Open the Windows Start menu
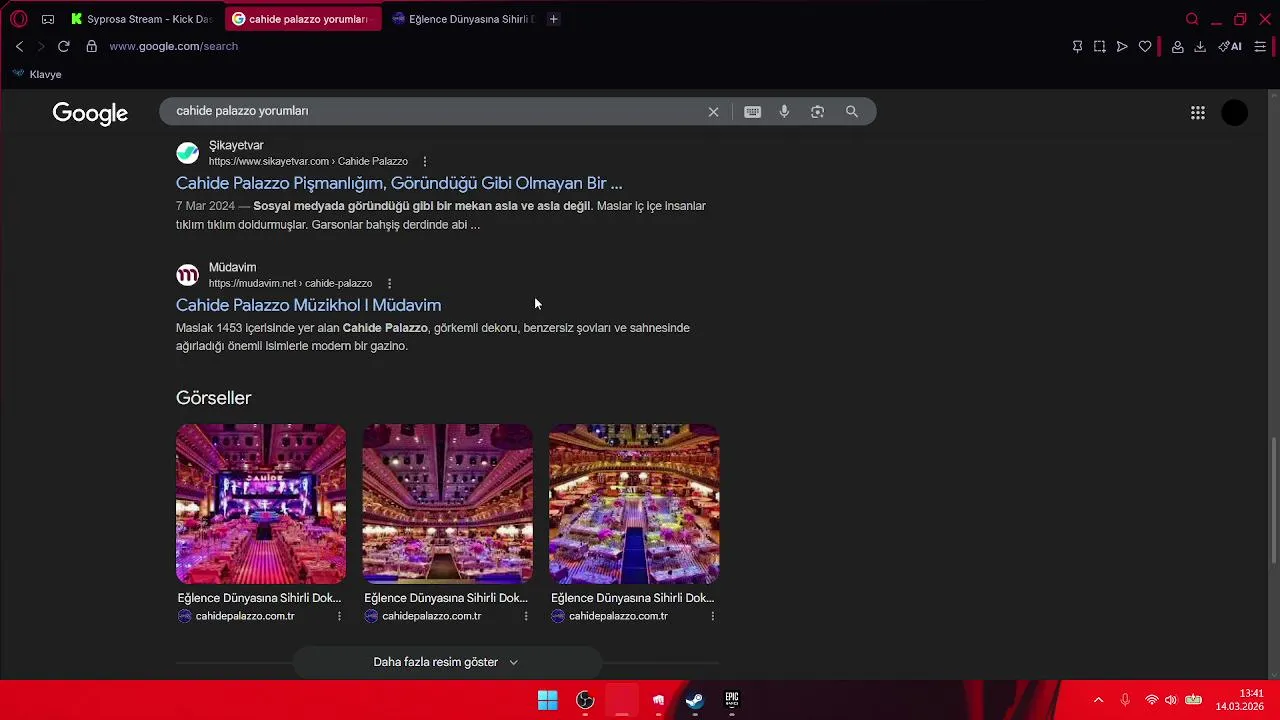This screenshot has height=720, width=1280. pyautogui.click(x=547, y=700)
